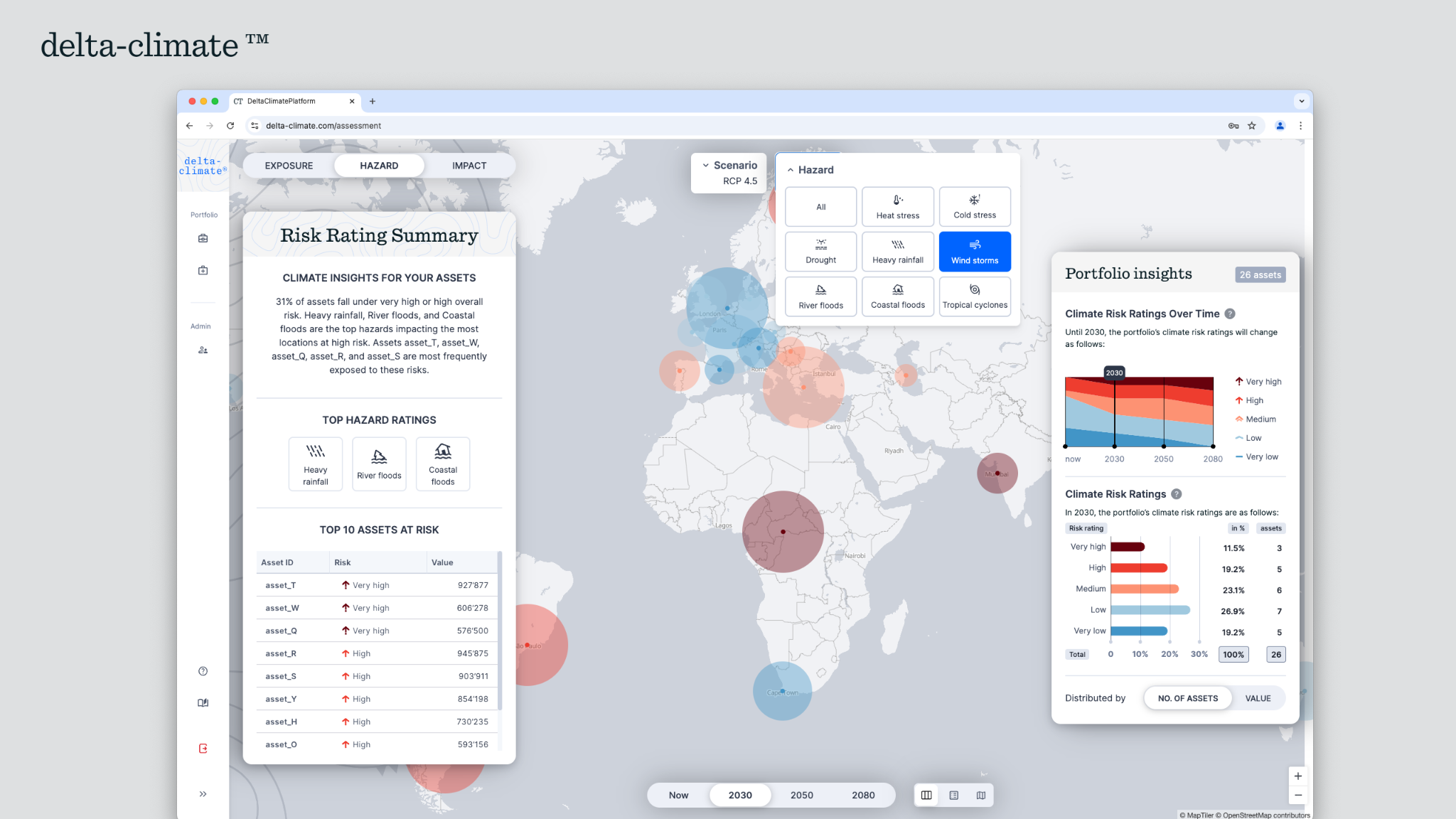This screenshot has height=819, width=1456.
Task: Bookmark page with star icon
Action: (1252, 126)
